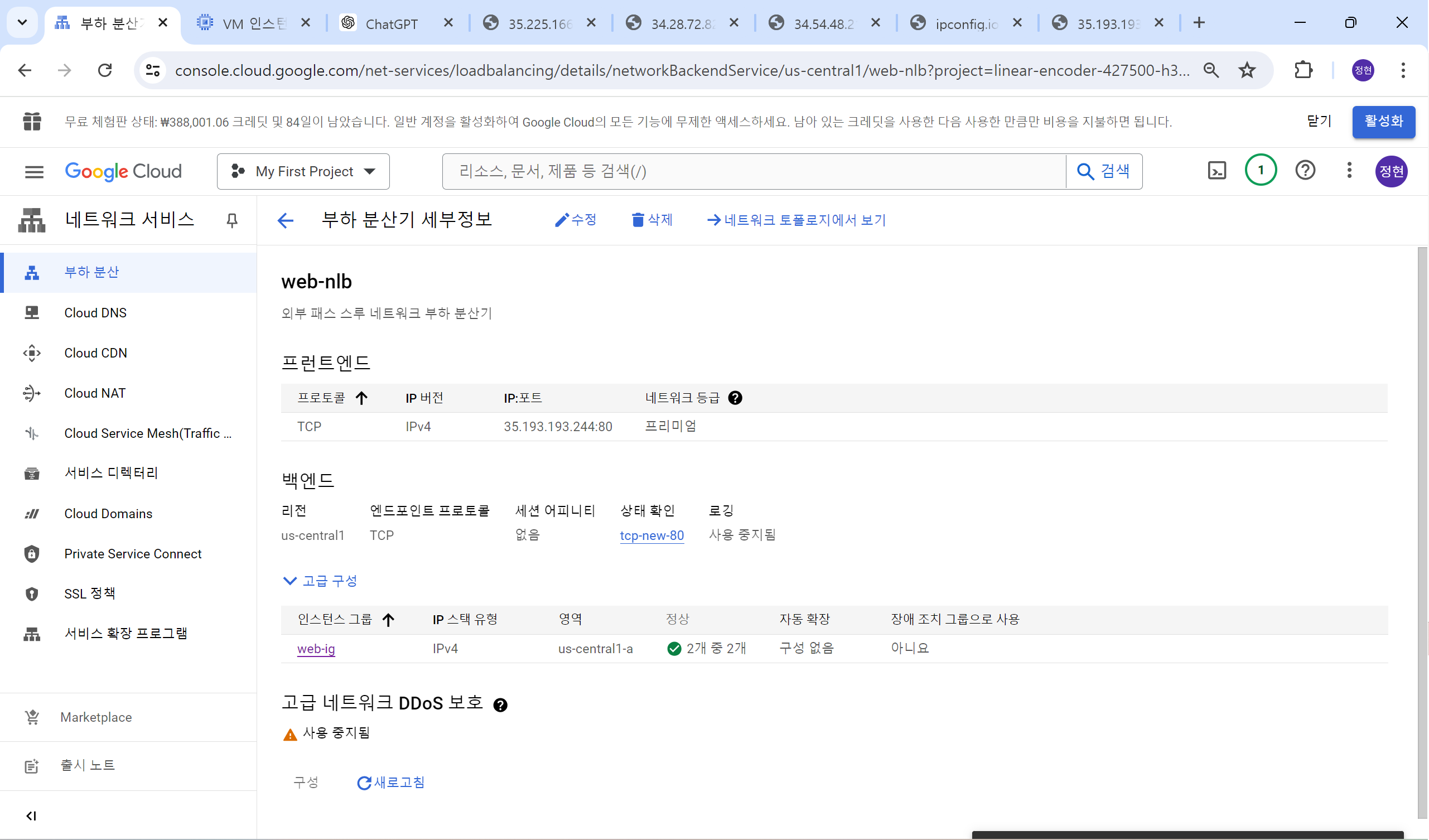
Task: Switch to the ChatGPT browser tab
Action: pyautogui.click(x=392, y=24)
